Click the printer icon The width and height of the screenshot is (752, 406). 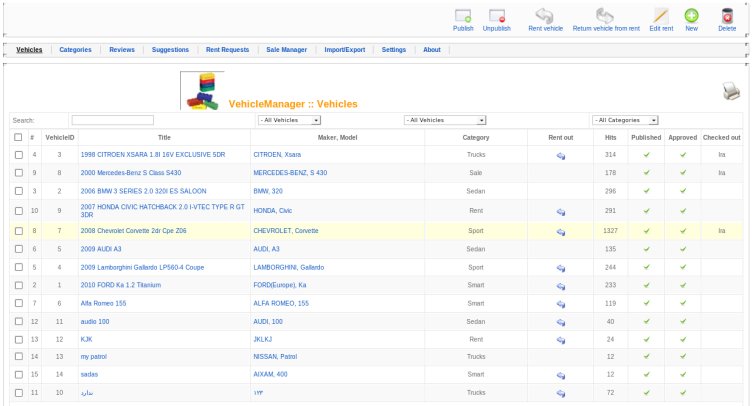pos(731,91)
